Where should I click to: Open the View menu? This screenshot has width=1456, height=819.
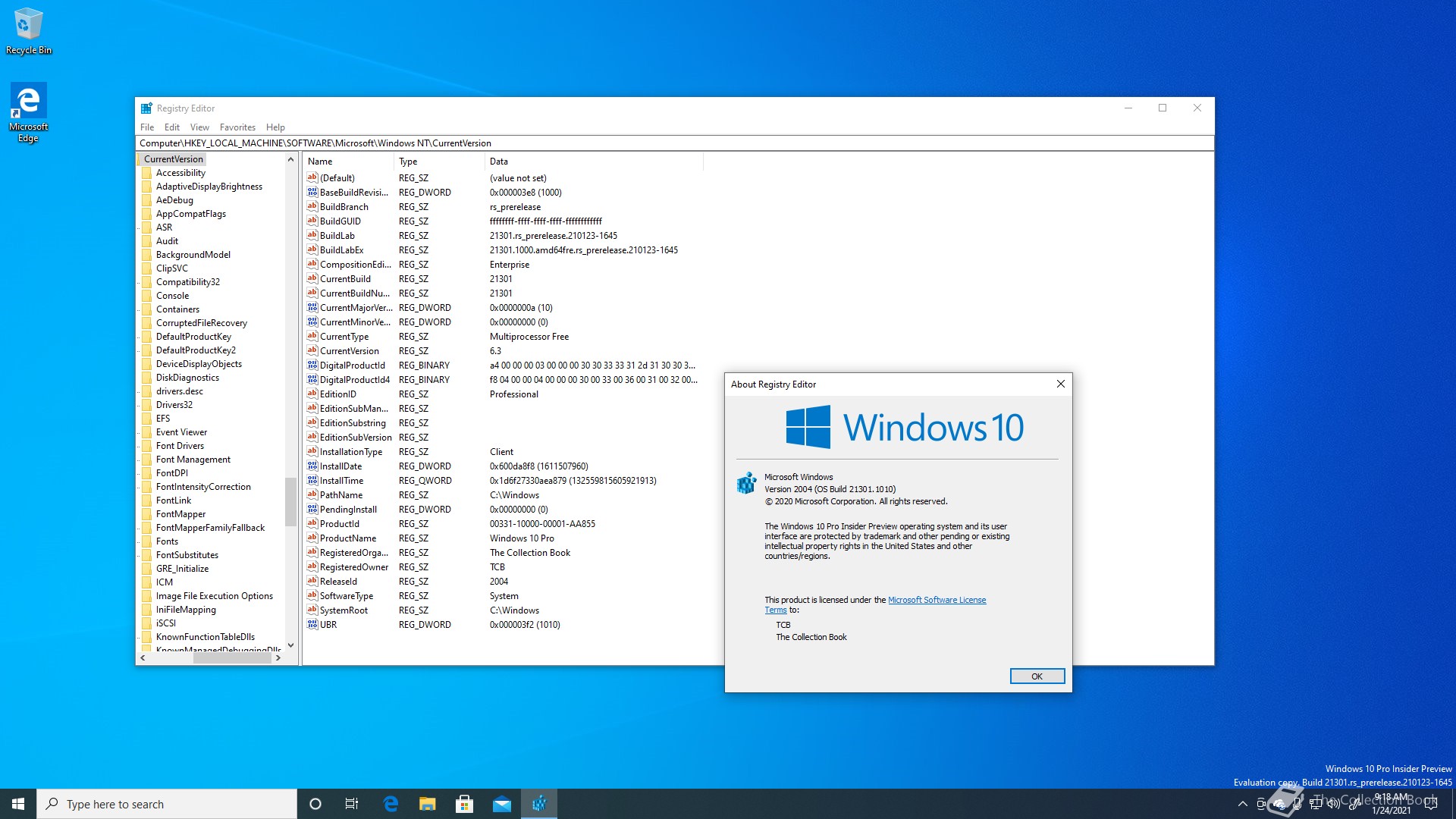(199, 127)
